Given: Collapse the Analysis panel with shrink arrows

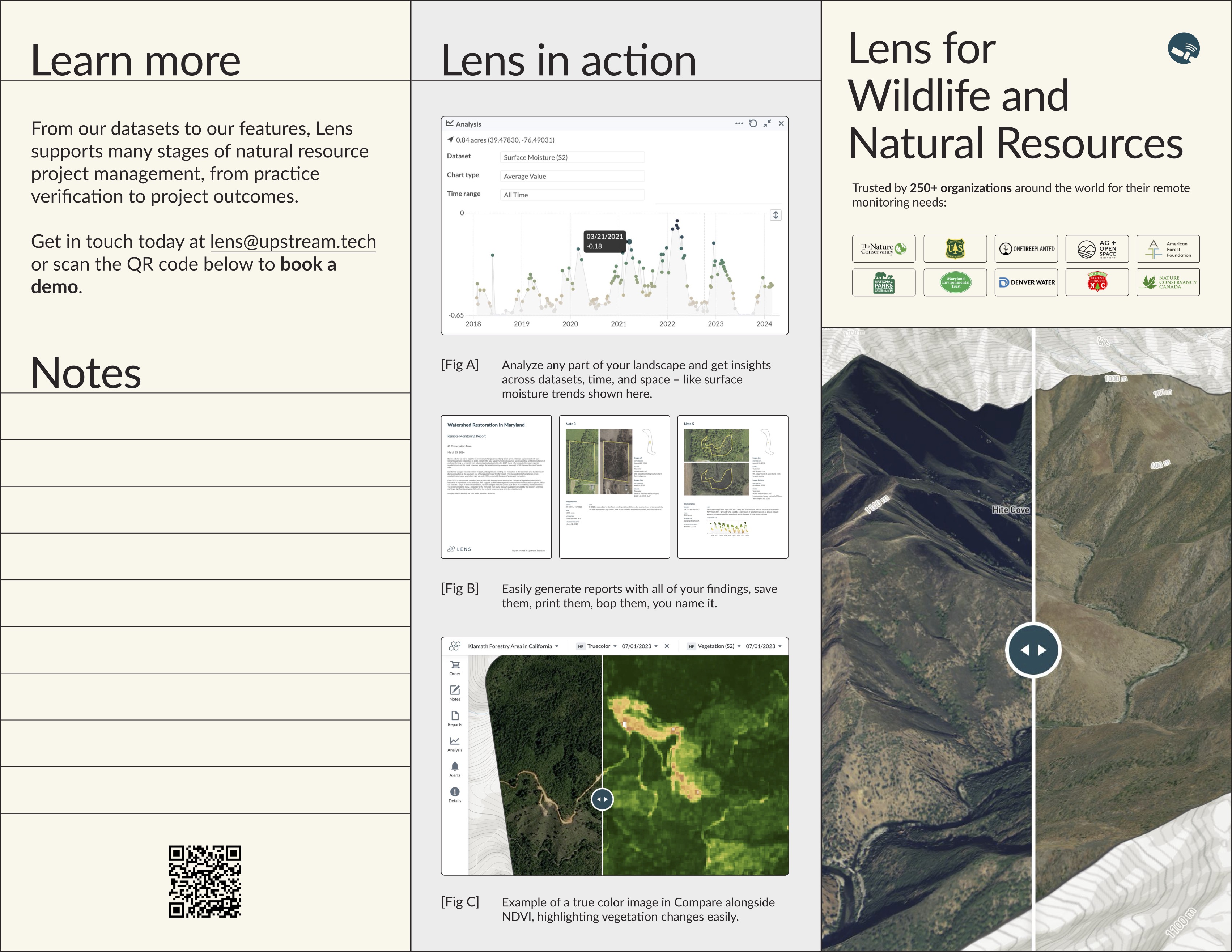Looking at the screenshot, I should click(x=767, y=123).
